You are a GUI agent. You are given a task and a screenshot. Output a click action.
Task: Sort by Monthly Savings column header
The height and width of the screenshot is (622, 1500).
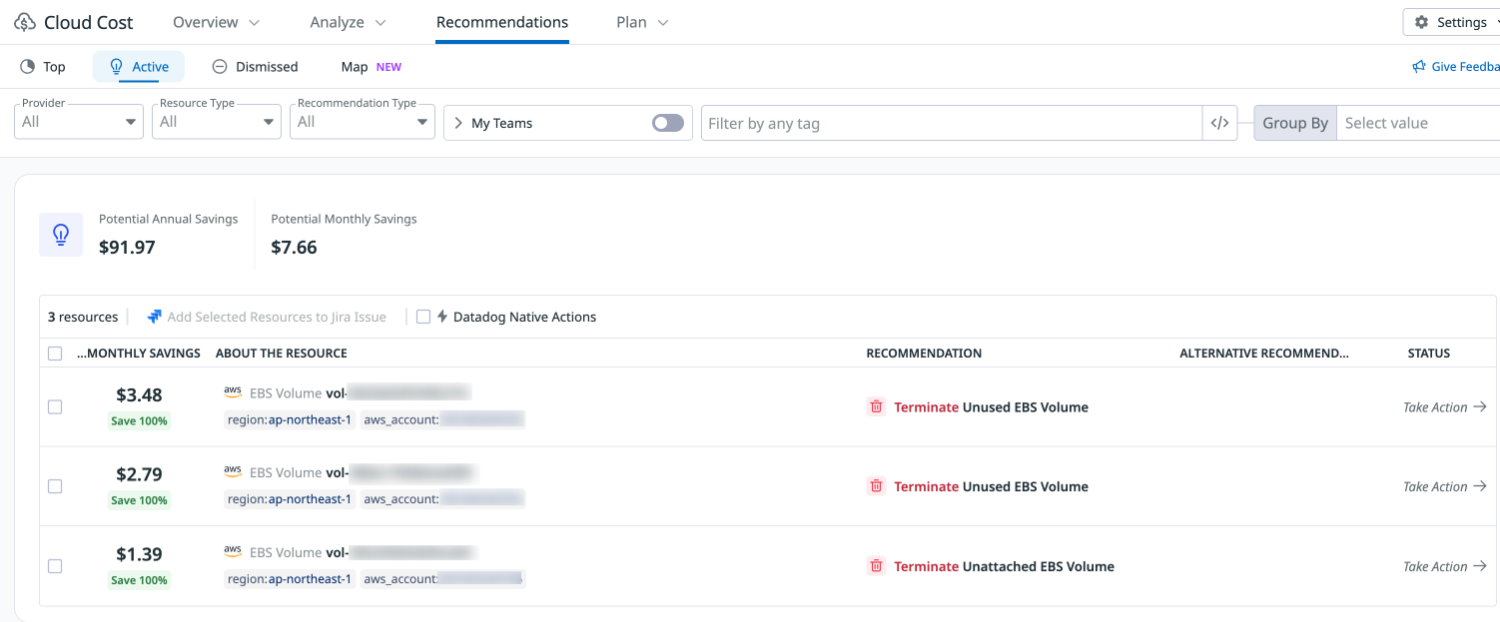coord(139,353)
